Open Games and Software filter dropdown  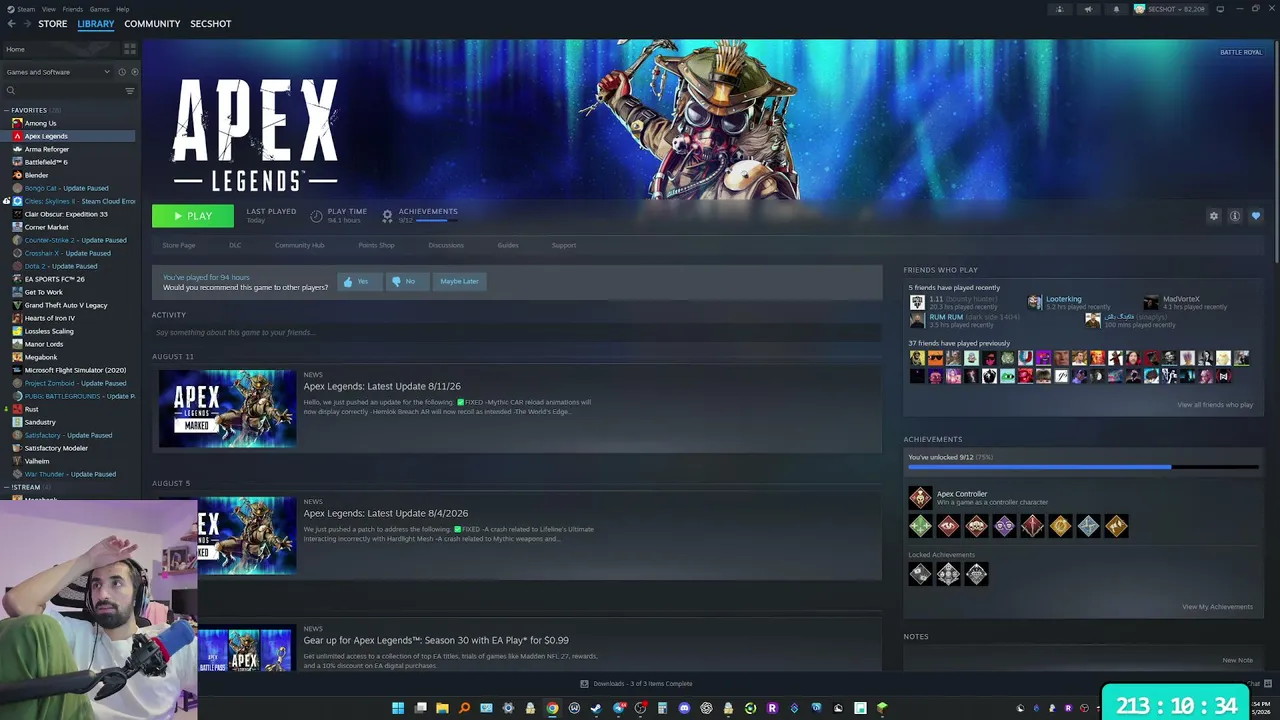coord(58,72)
